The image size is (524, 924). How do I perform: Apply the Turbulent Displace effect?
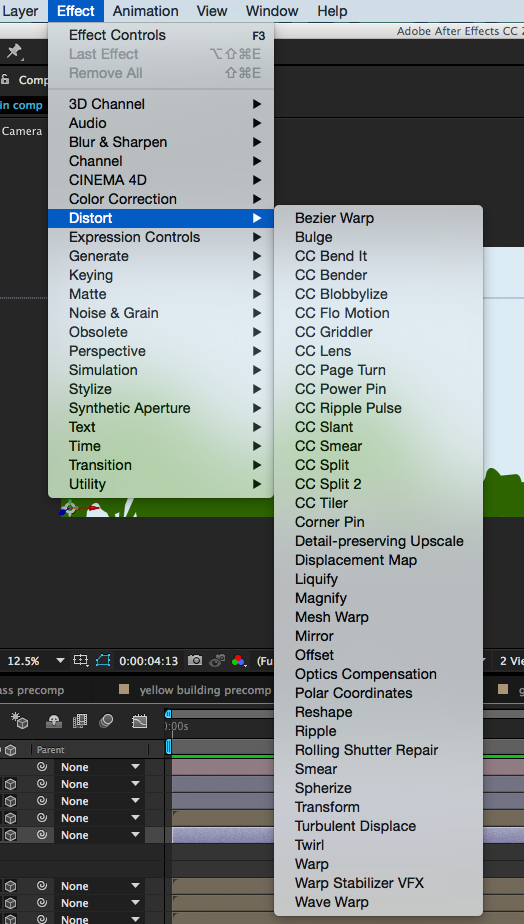pyautogui.click(x=378, y=826)
